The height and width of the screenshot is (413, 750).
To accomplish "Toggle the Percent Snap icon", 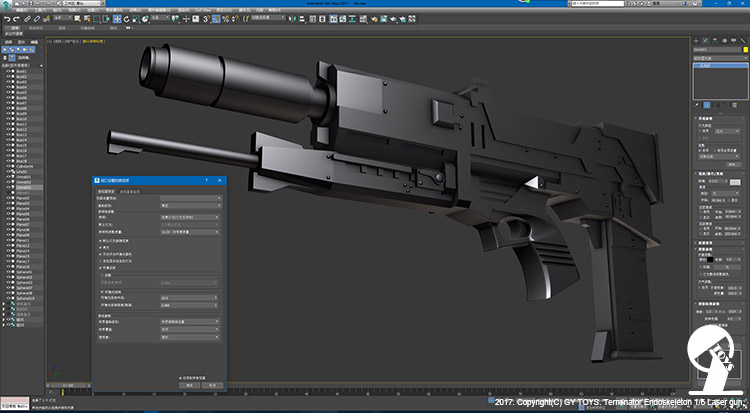I will pos(225,19).
